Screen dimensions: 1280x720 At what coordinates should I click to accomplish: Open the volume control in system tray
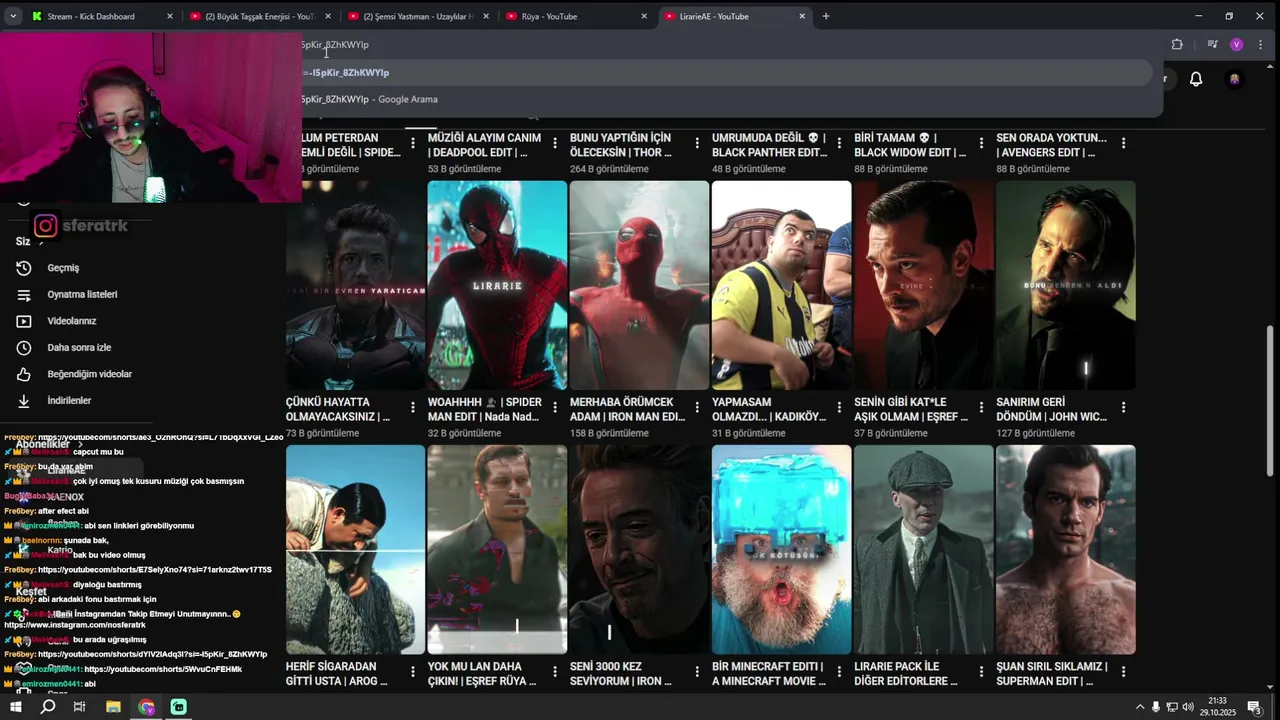click(1188, 707)
